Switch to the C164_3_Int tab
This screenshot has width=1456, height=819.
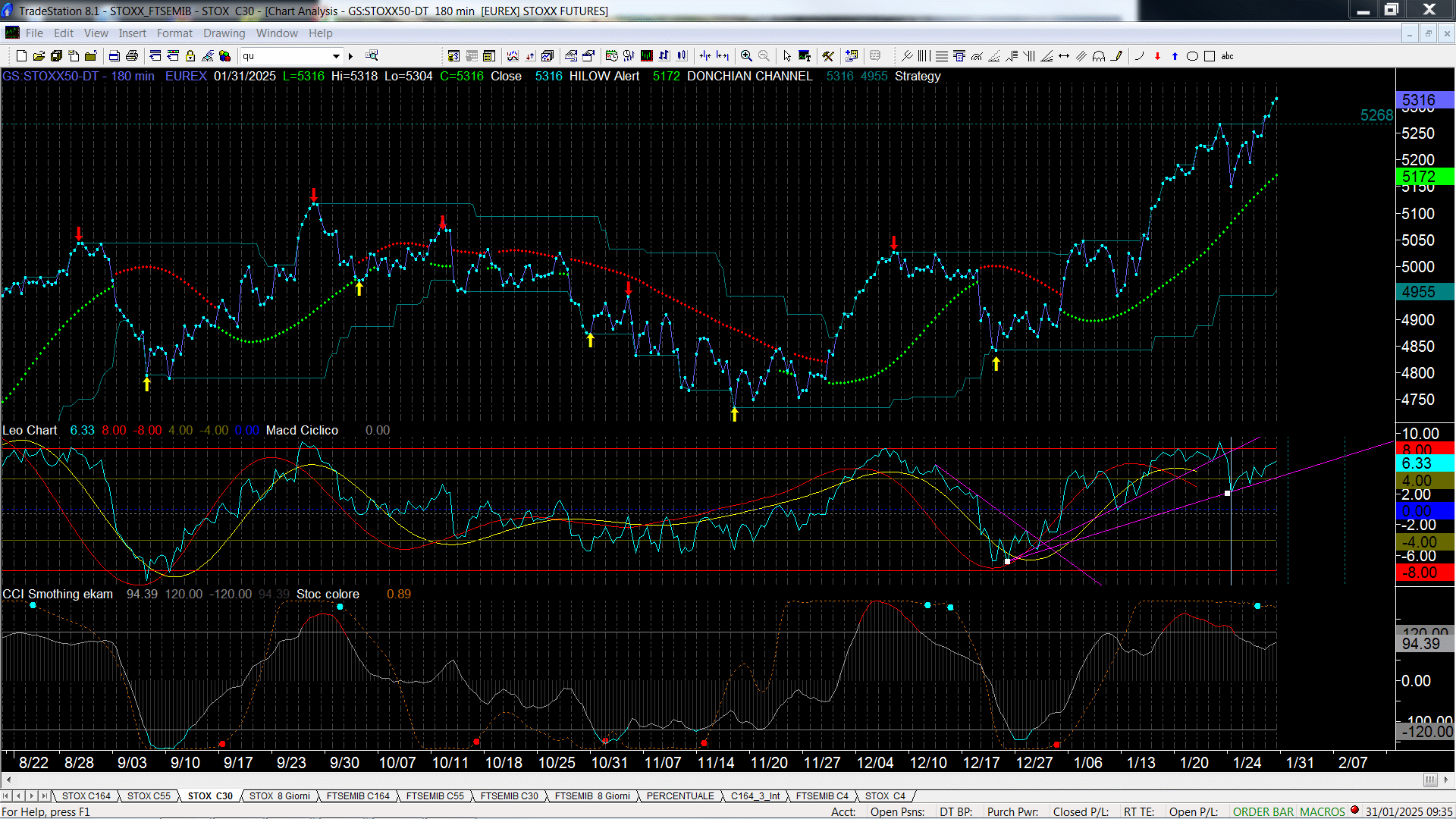[755, 796]
